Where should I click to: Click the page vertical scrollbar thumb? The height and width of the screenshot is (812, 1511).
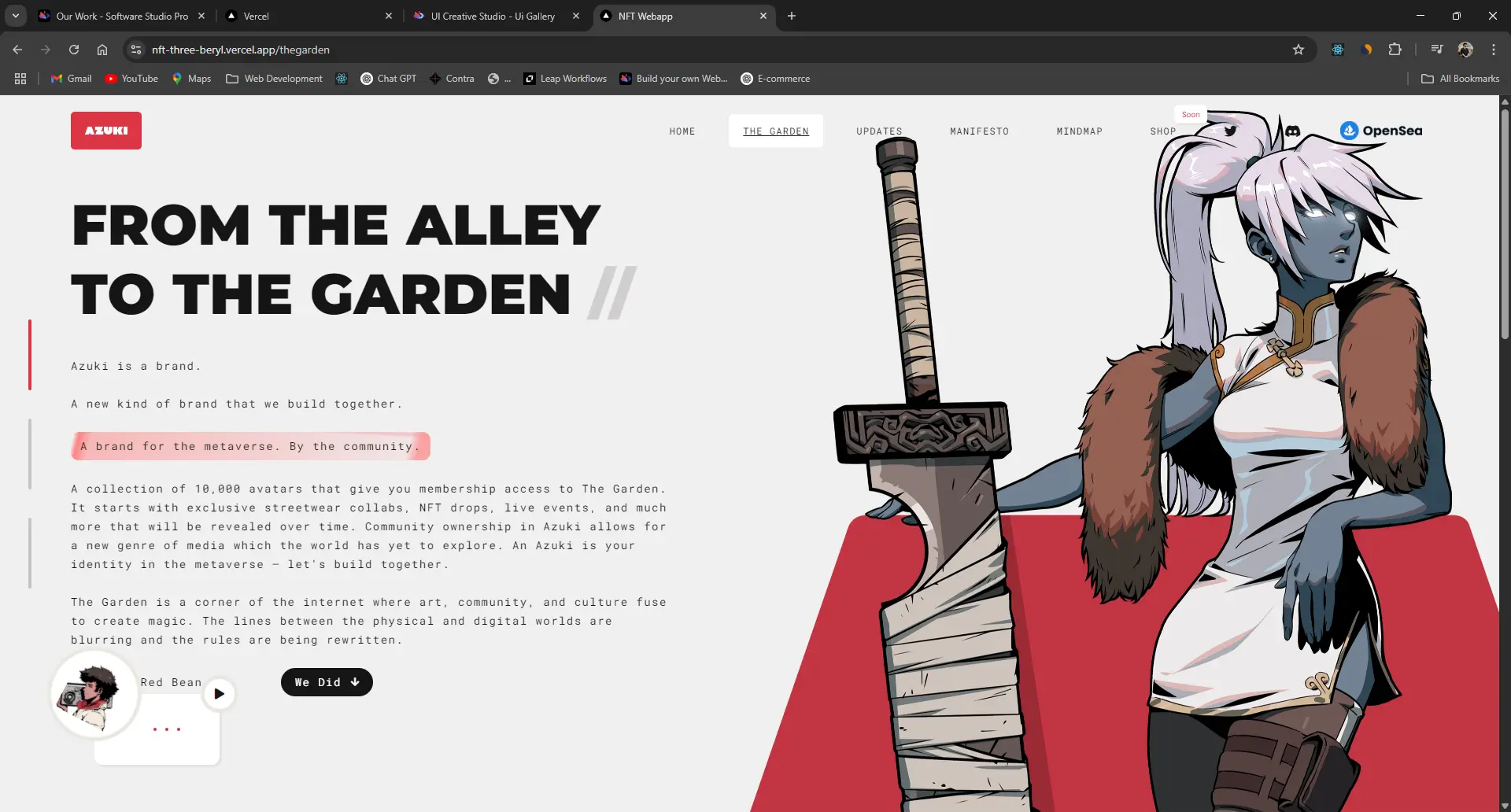tap(1505, 224)
